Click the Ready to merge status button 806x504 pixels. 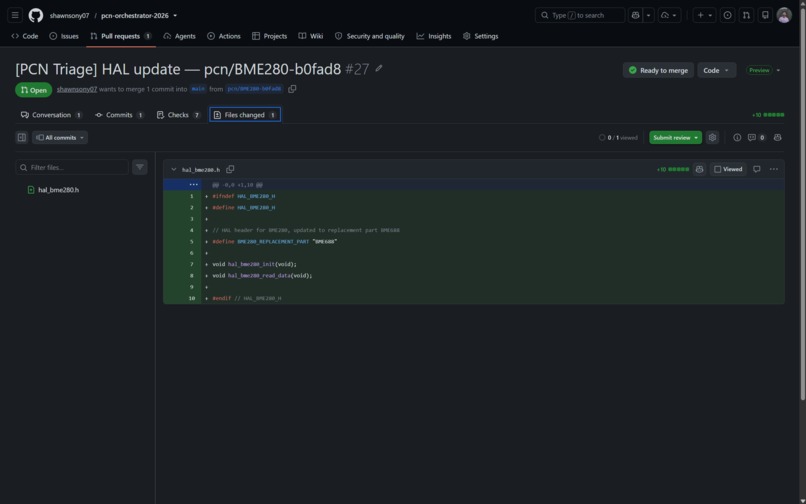(658, 70)
